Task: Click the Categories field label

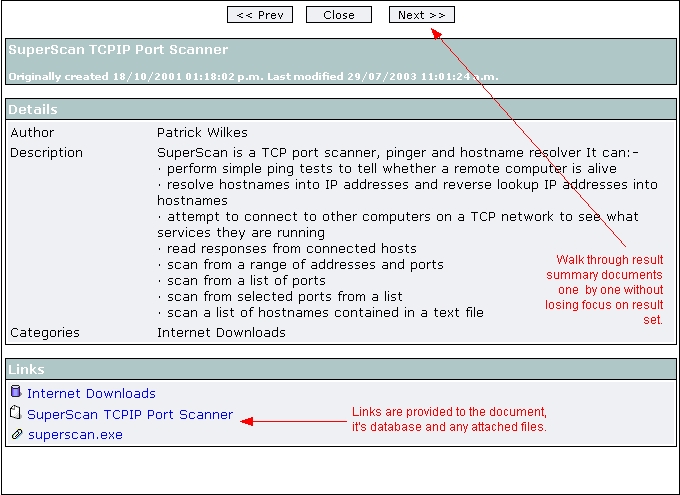Action: 45,333
